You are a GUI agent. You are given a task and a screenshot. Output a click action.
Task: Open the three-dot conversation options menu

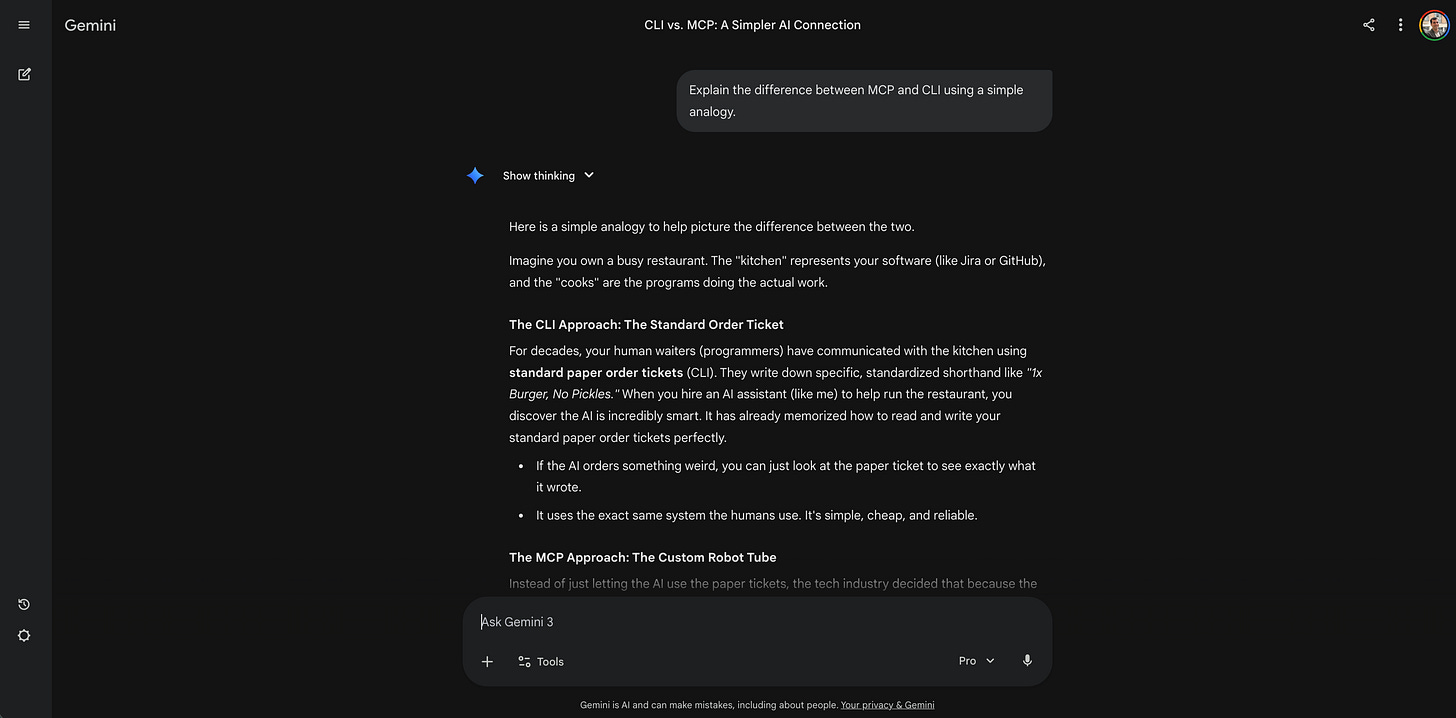[x=1400, y=24]
